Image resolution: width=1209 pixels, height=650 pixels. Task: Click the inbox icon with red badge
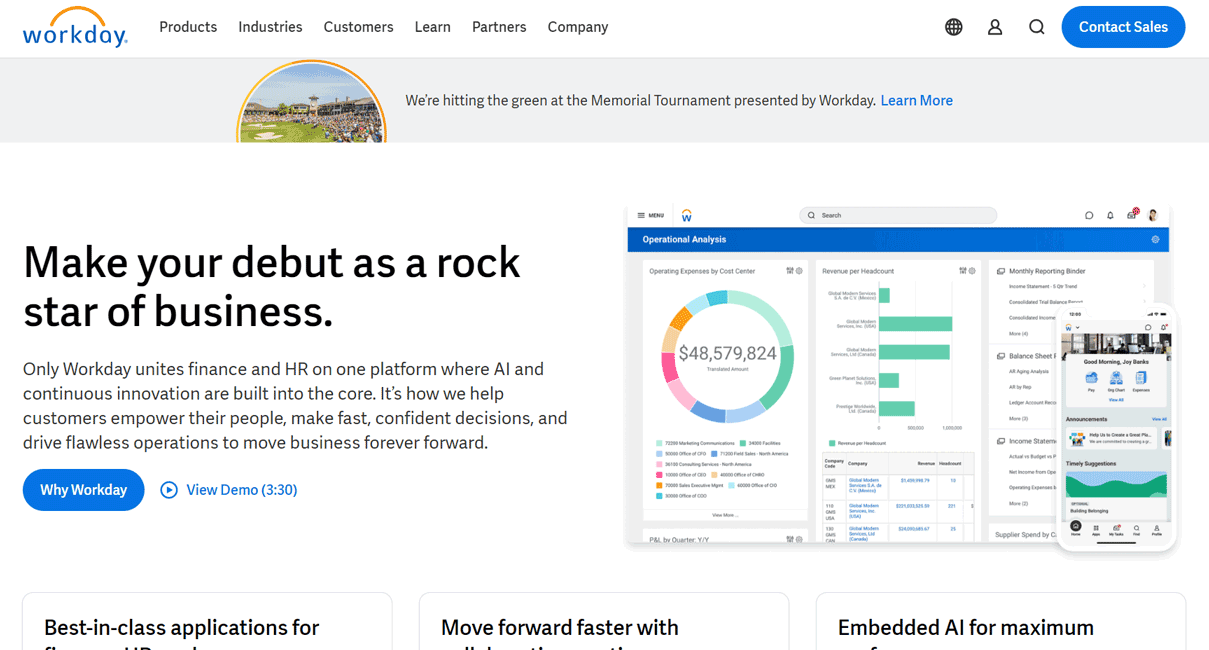(x=1132, y=214)
